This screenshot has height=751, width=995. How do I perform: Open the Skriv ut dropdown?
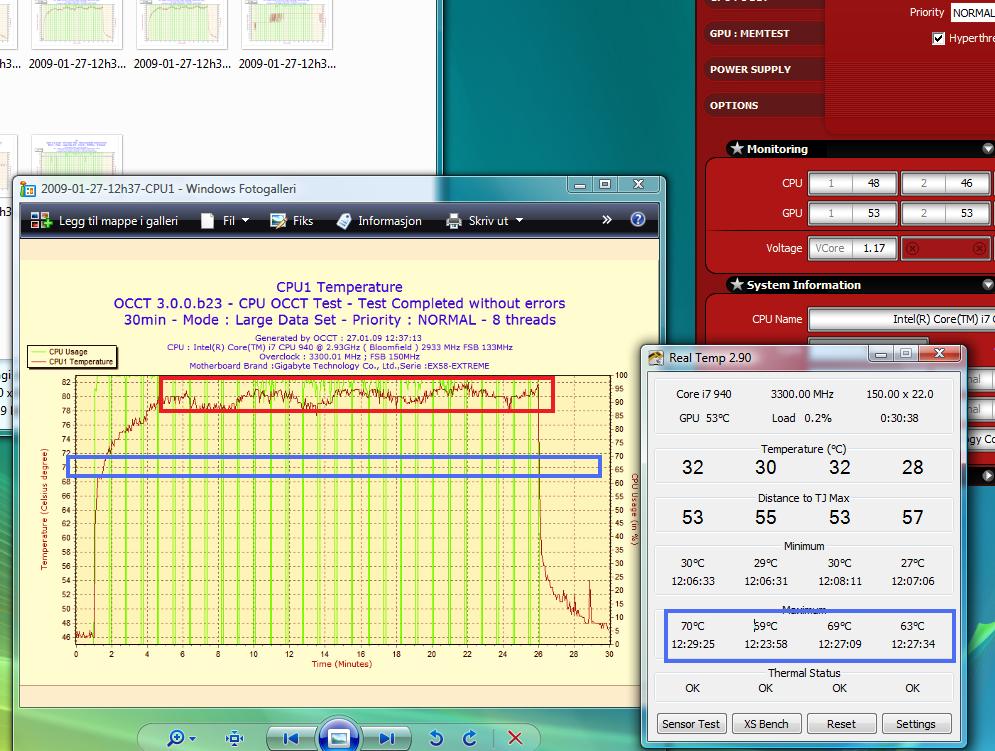(x=484, y=220)
